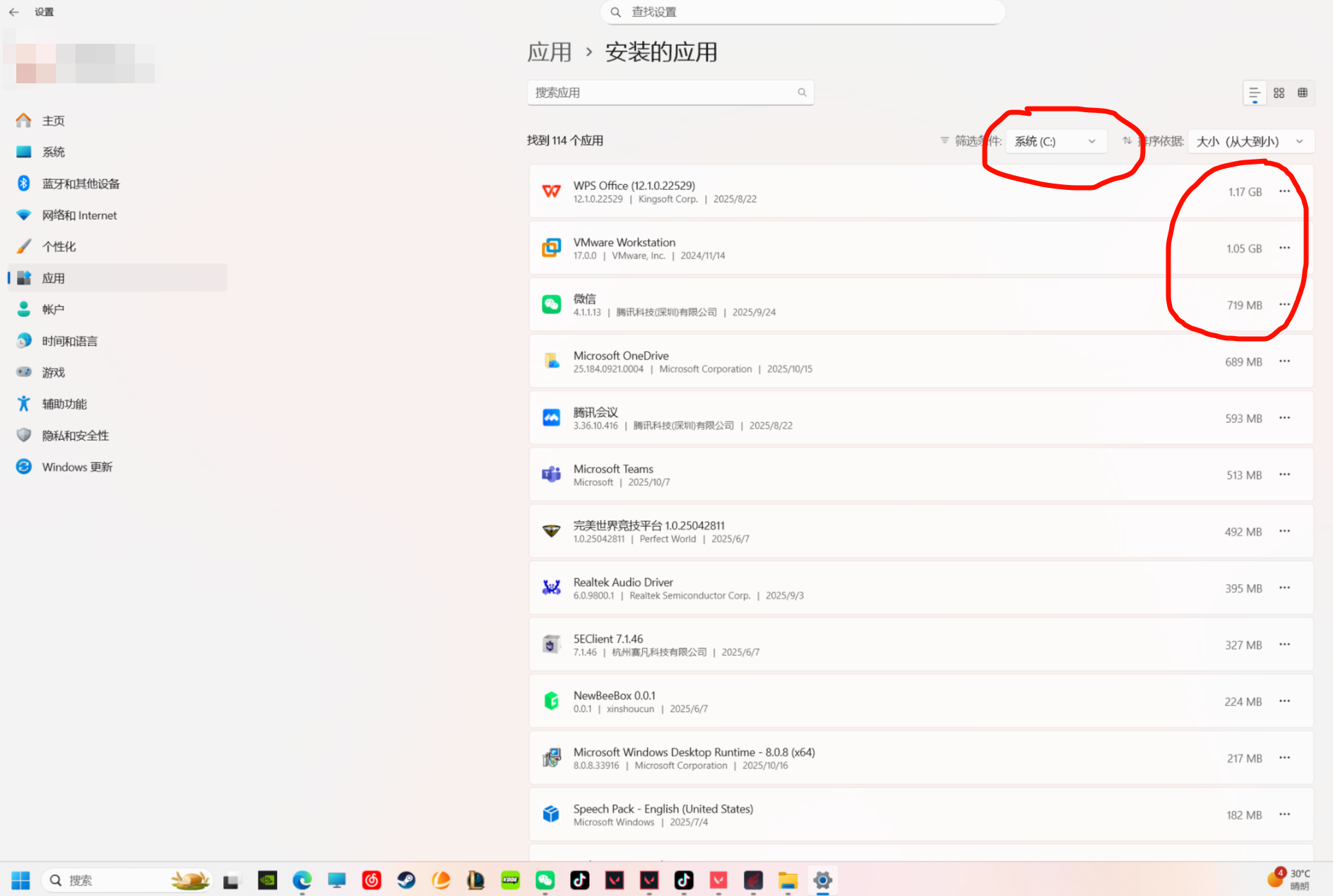Click the Windows Desktop Runtime icon
Image resolution: width=1333 pixels, height=896 pixels.
tap(551, 758)
